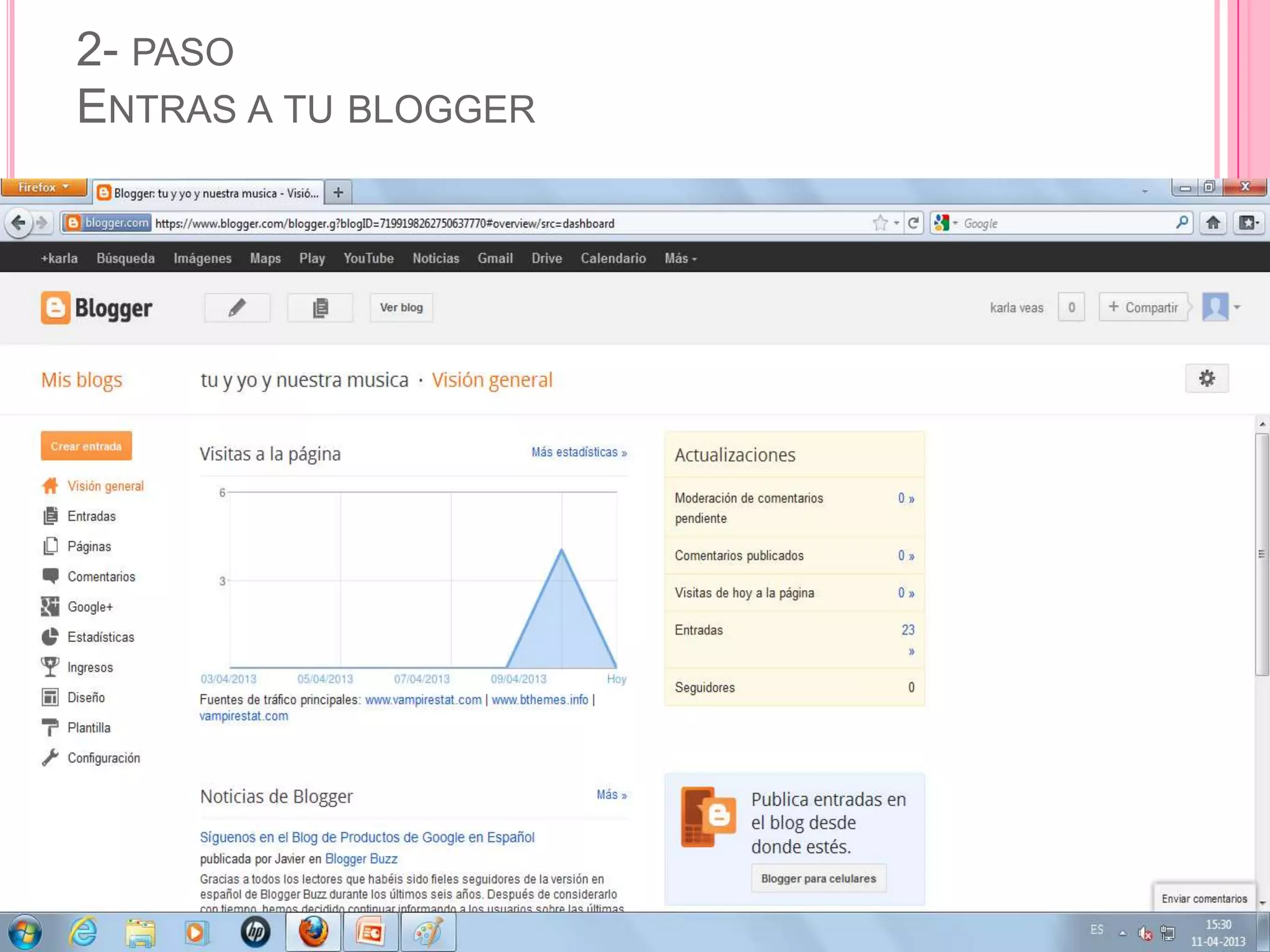This screenshot has height=952, width=1270.
Task: Click the pencil create-post icon
Action: coord(237,307)
